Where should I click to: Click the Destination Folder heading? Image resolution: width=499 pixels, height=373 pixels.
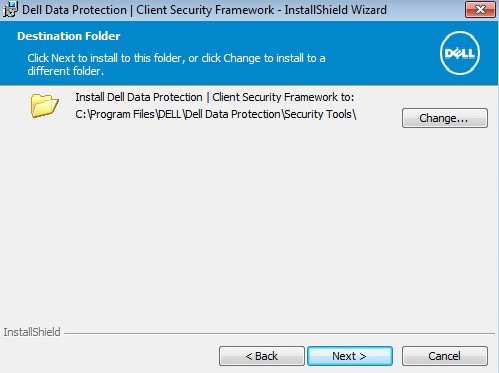click(x=69, y=36)
